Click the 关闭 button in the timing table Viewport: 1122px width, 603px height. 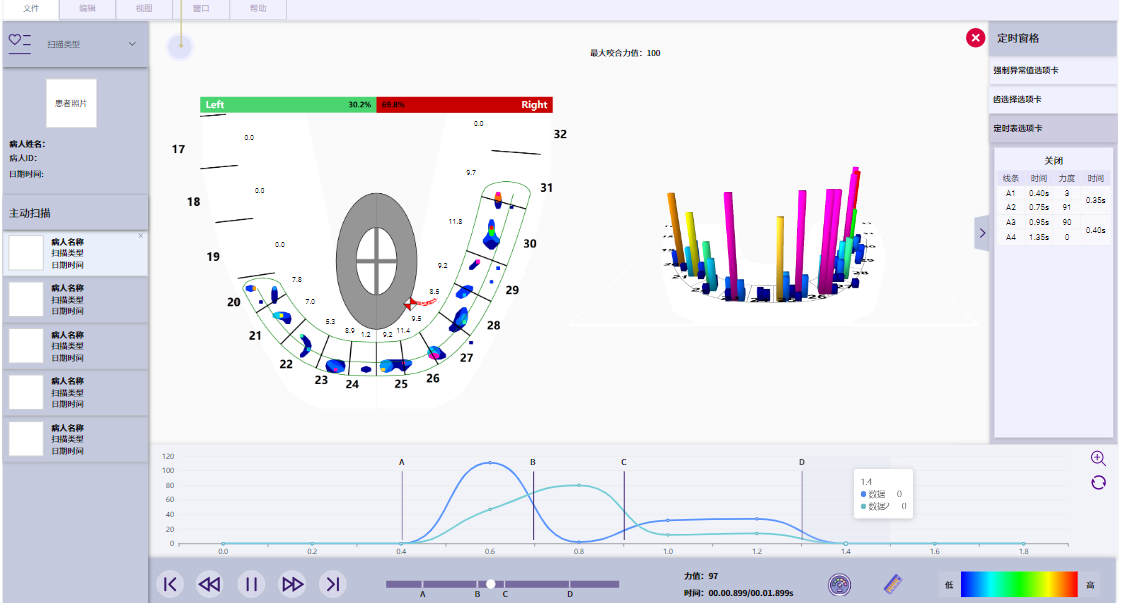pos(1053,160)
